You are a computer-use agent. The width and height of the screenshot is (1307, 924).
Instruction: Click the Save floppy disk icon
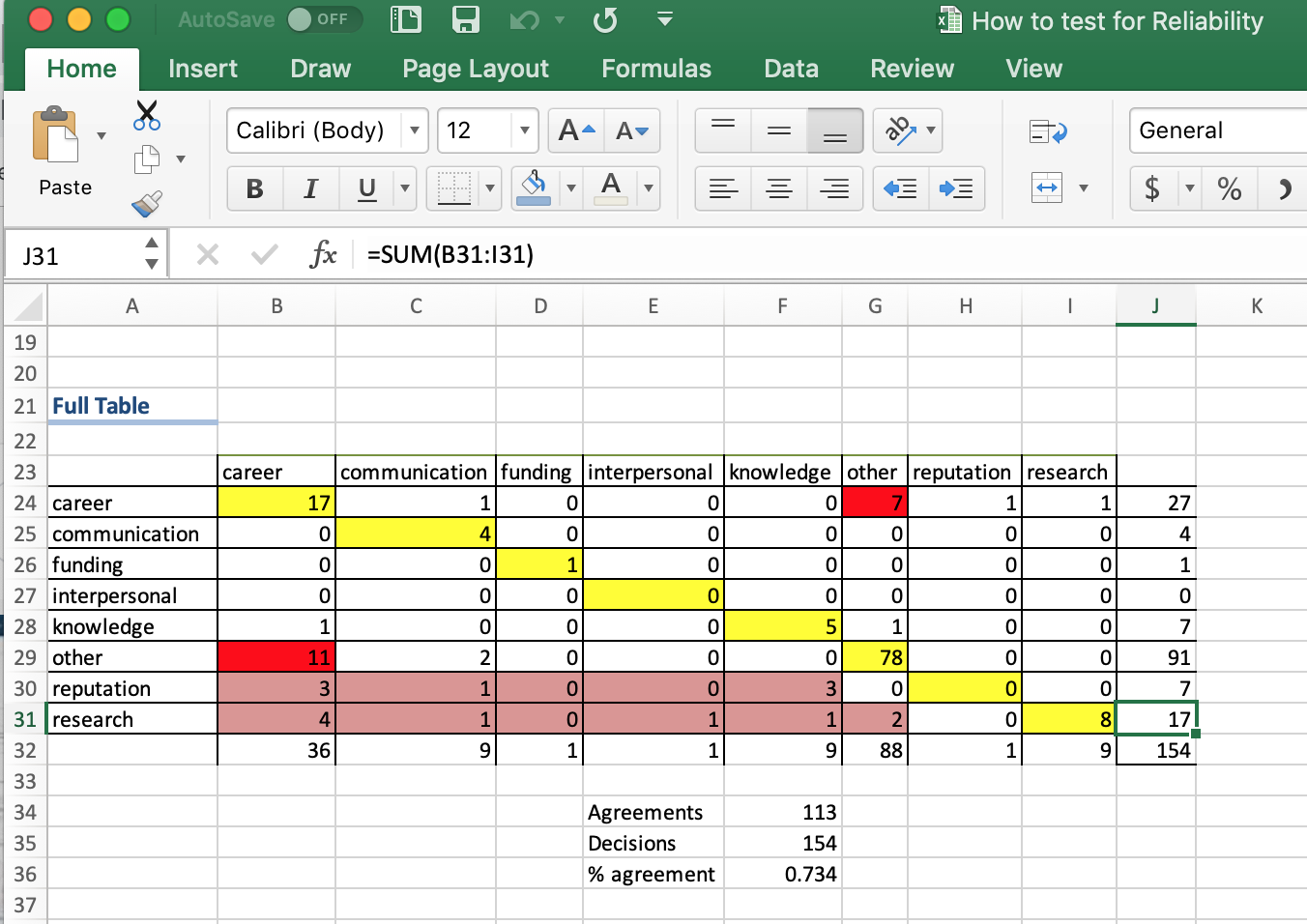466,19
